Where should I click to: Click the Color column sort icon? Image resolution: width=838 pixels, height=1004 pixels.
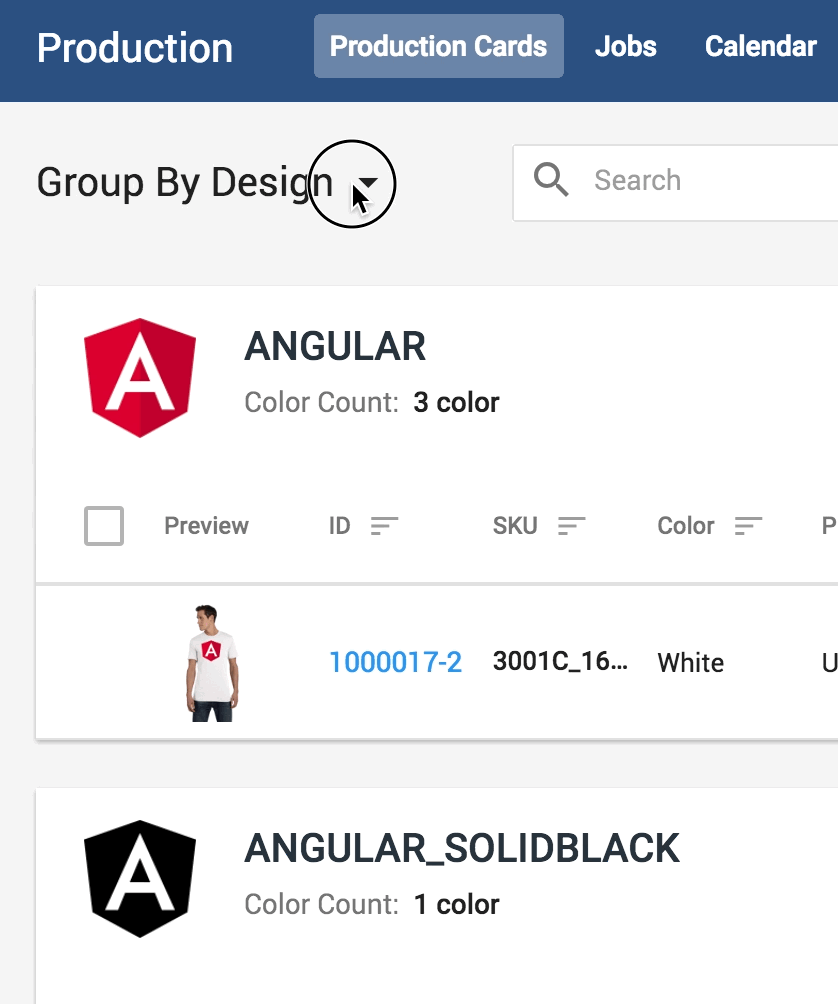(748, 526)
